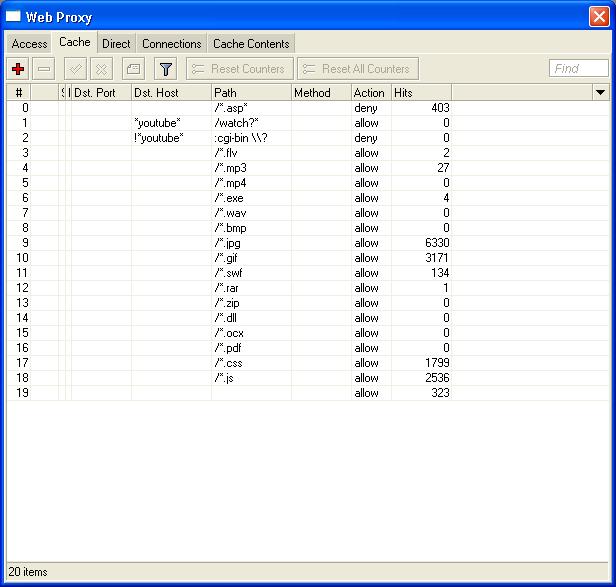Click the Web Proxy window title icon

click(x=13, y=17)
